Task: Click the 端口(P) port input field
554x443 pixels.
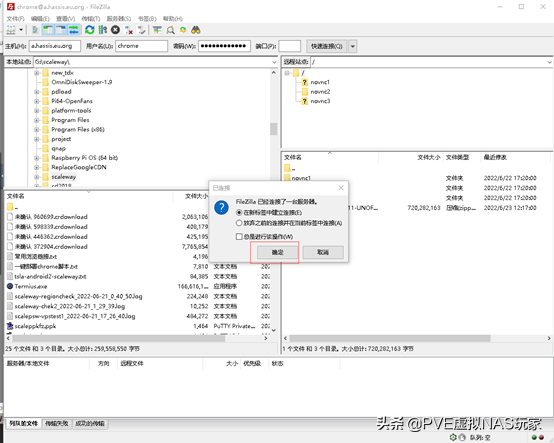Action: click(290, 46)
